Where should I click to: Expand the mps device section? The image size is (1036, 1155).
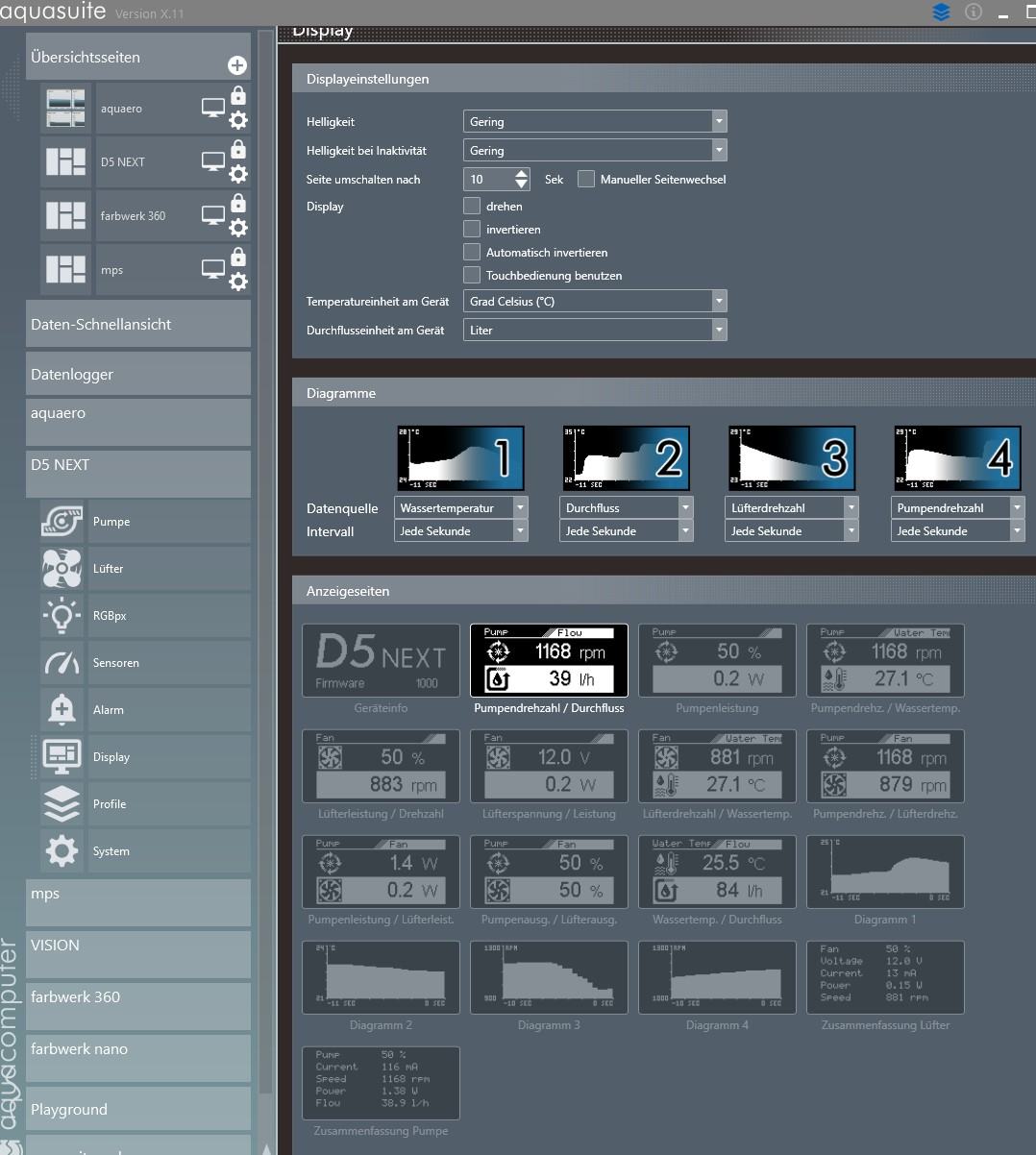click(138, 903)
